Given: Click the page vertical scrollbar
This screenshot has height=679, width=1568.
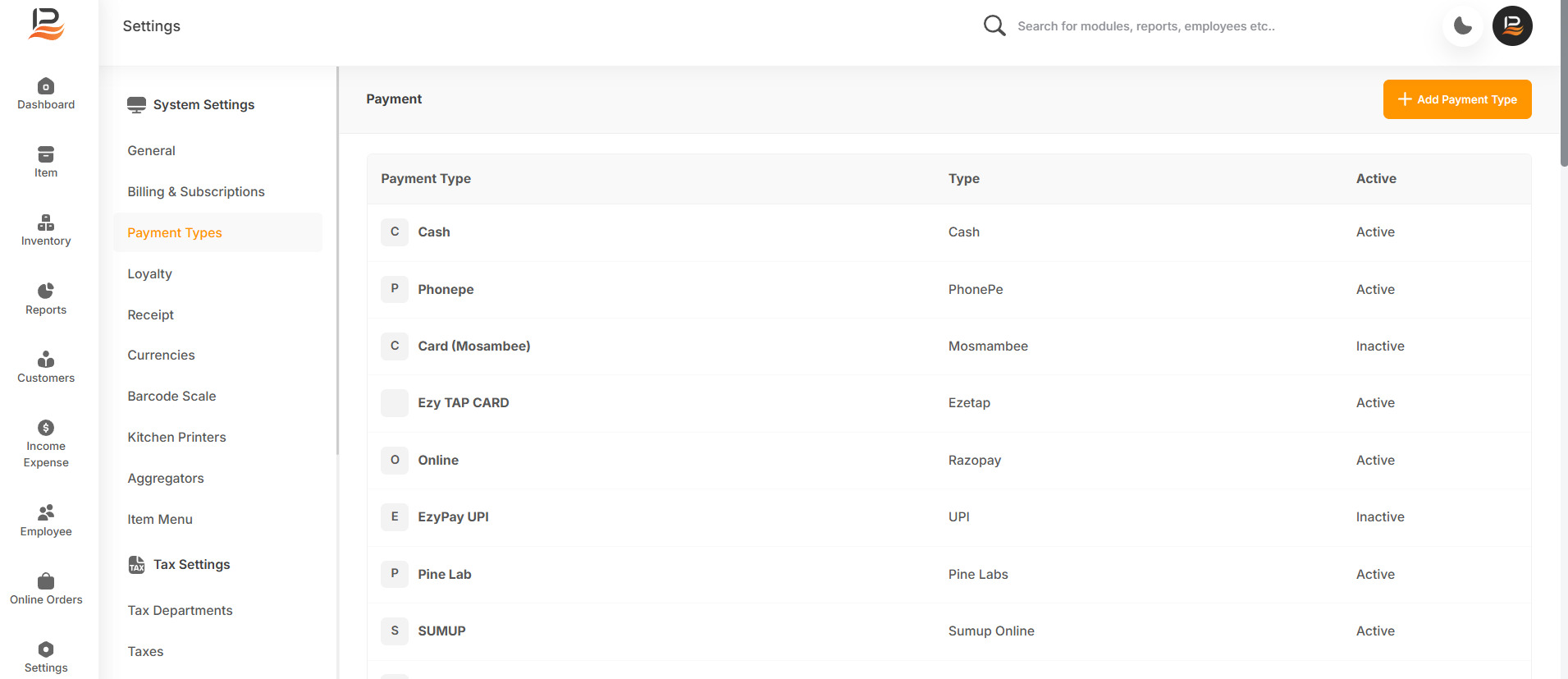Looking at the screenshot, I should pos(1564,82).
